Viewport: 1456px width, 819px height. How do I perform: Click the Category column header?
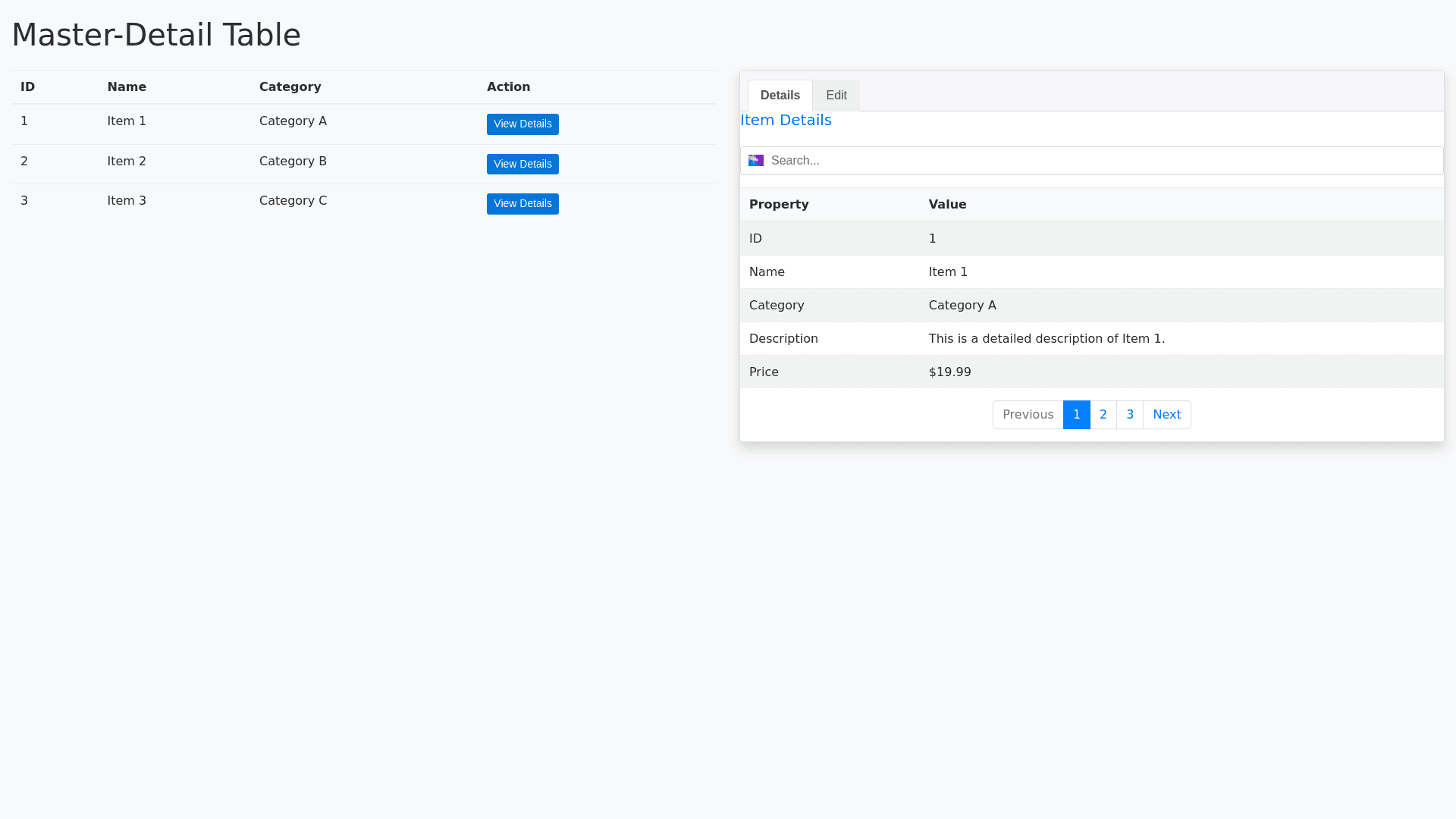pyautogui.click(x=290, y=87)
